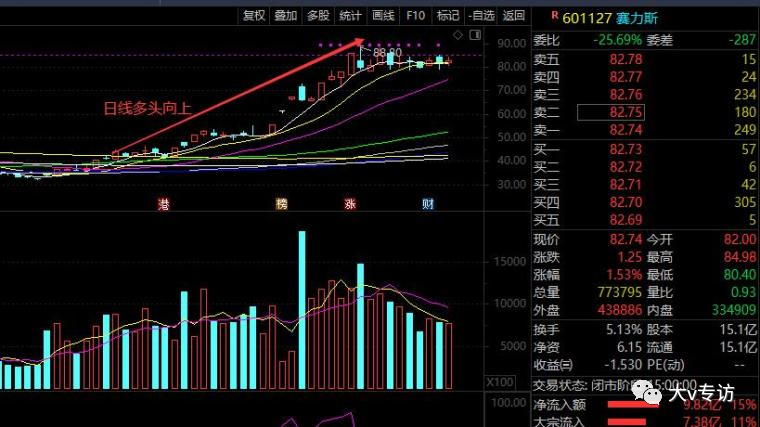Click the 涨 marker icon
Image resolution: width=760 pixels, height=427 pixels.
pos(350,204)
